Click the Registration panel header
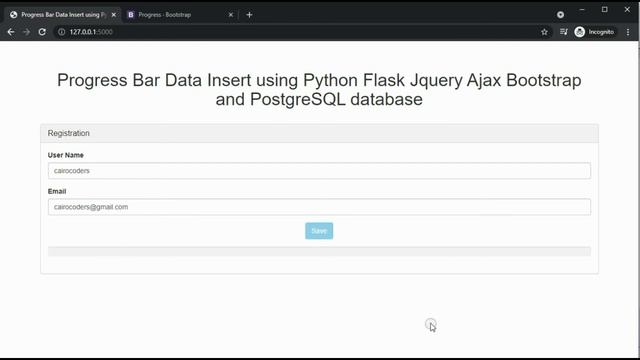Viewport: 640px width, 360px height. pos(319,133)
